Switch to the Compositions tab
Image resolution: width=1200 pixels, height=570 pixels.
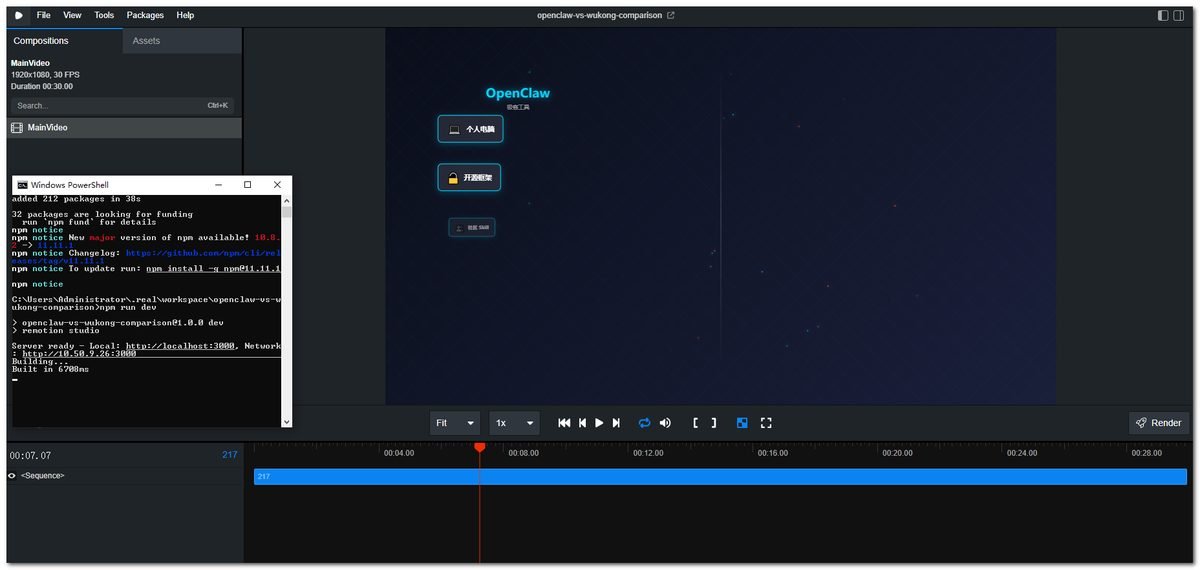(63, 41)
